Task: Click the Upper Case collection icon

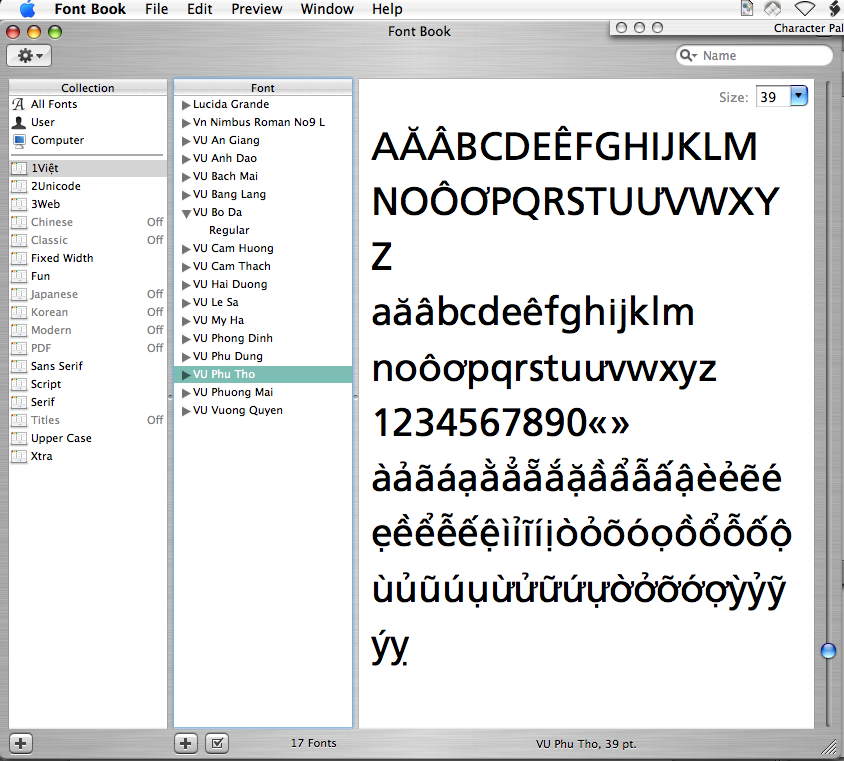Action: click(19, 438)
